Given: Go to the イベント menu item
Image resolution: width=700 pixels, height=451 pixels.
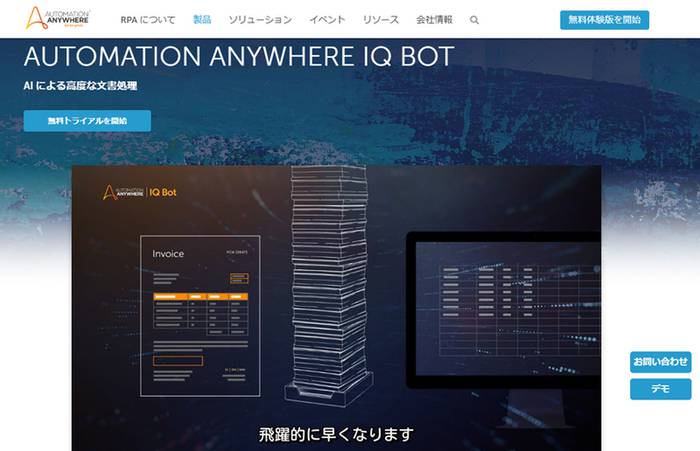Looking at the screenshot, I should click(x=327, y=20).
